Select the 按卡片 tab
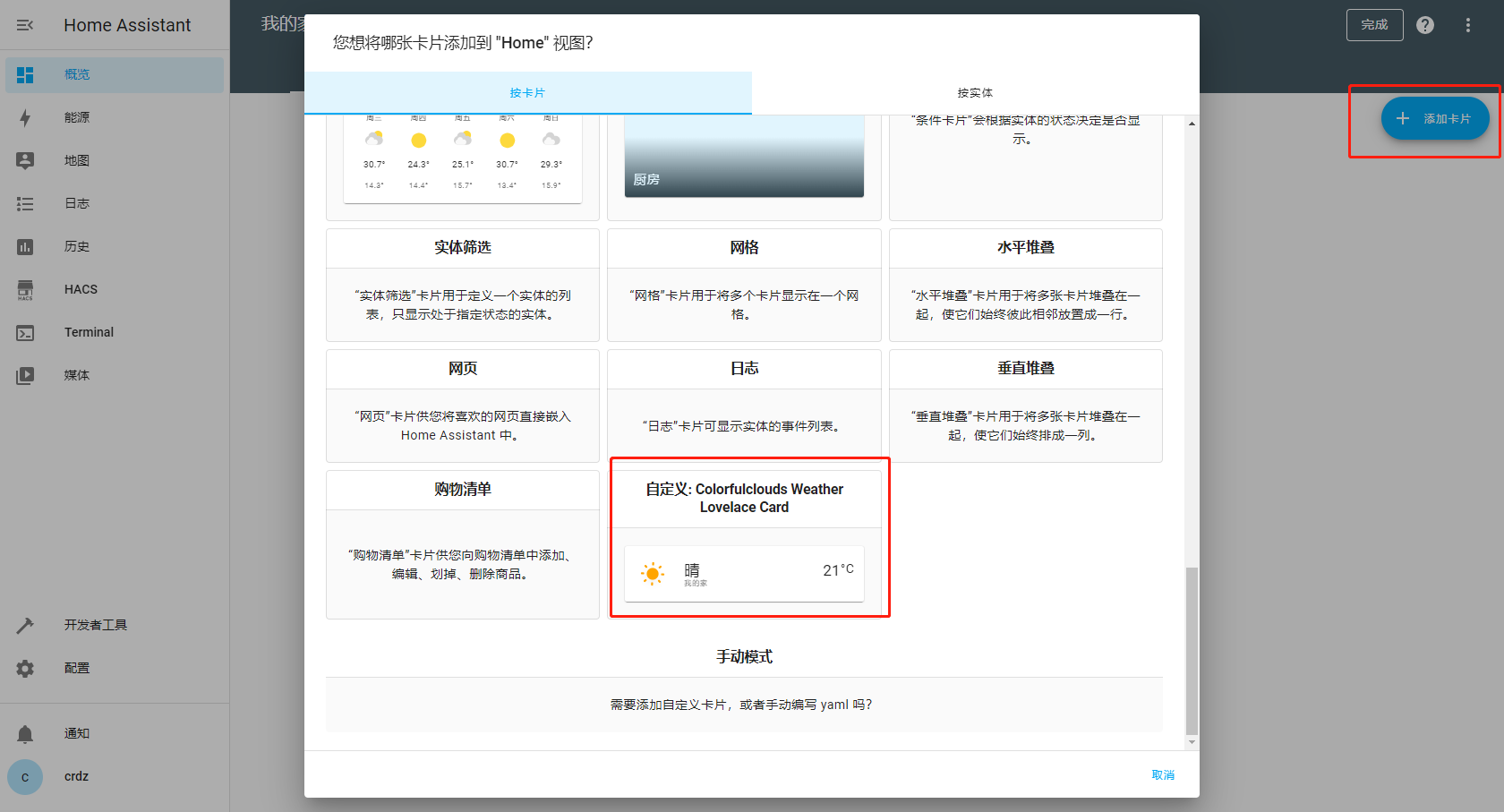 point(527,93)
